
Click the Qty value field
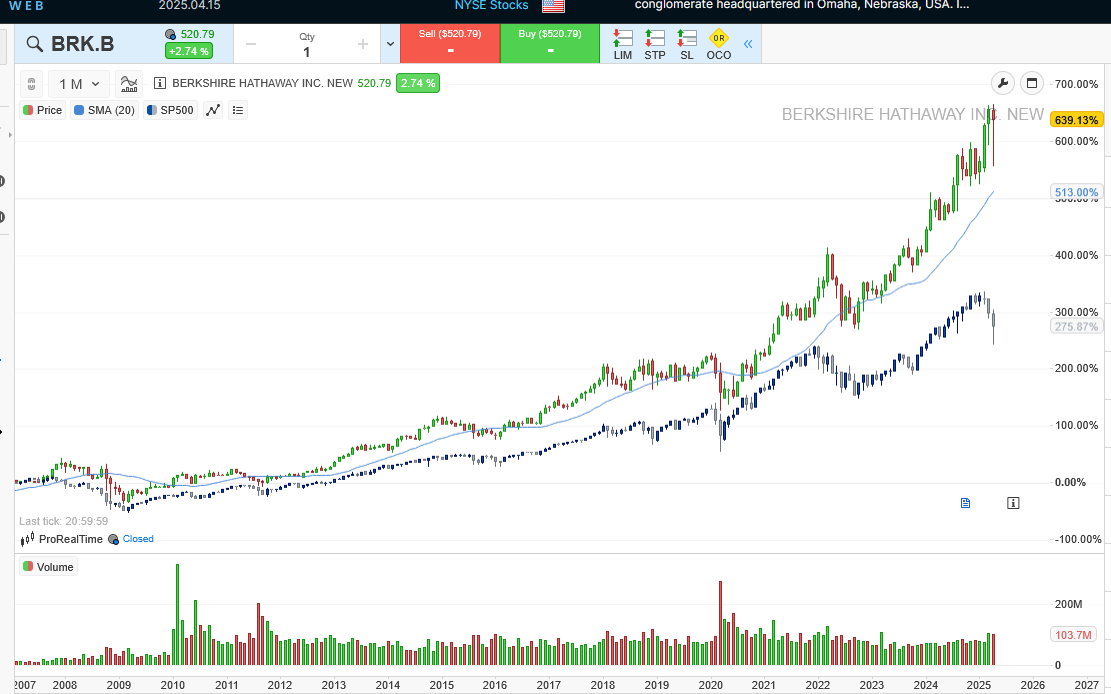point(307,52)
